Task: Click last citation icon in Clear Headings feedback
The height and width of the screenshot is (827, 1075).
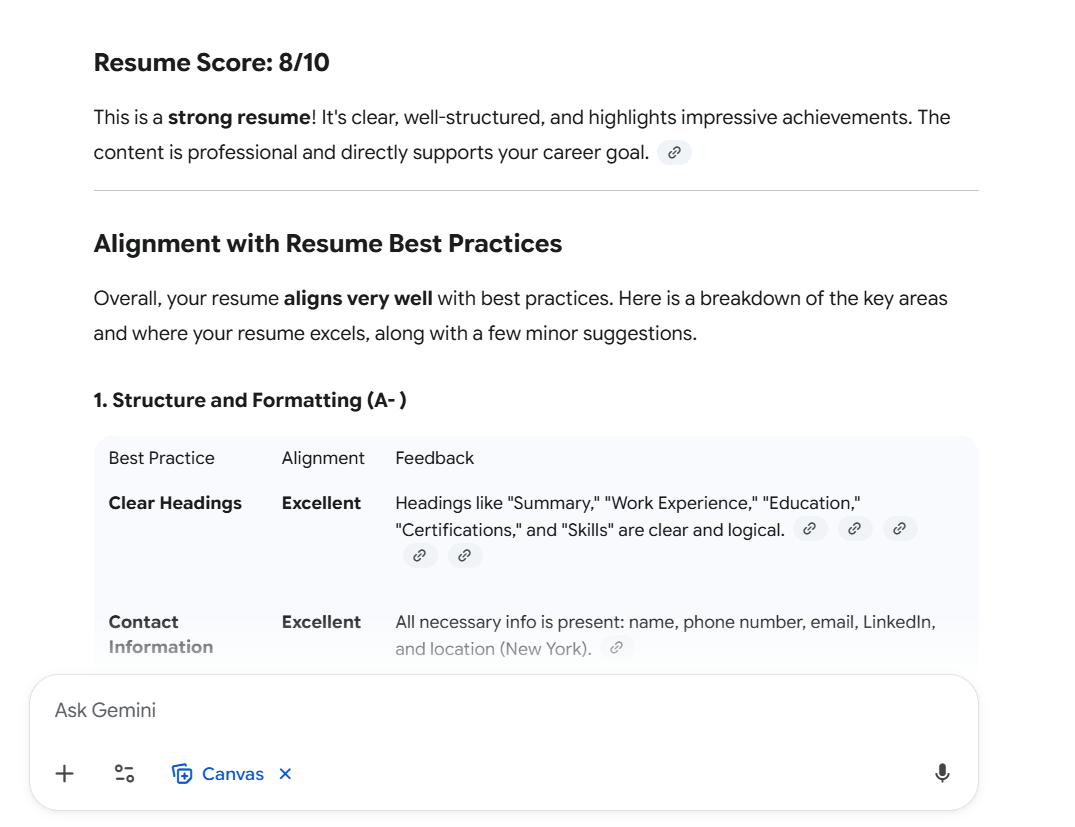Action: click(x=465, y=555)
